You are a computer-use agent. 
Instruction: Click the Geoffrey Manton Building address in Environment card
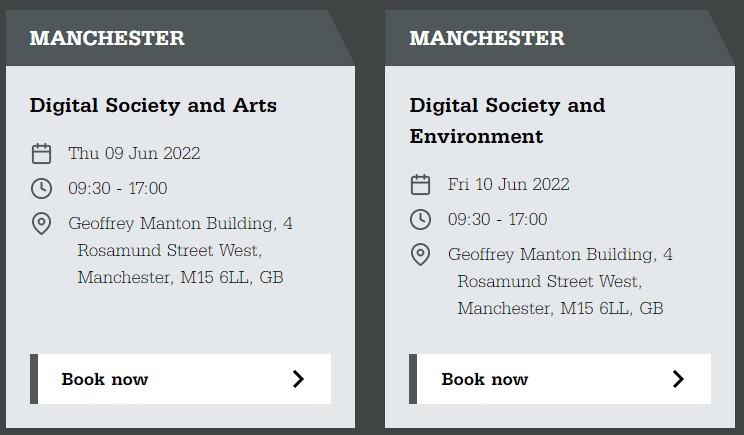pos(560,281)
